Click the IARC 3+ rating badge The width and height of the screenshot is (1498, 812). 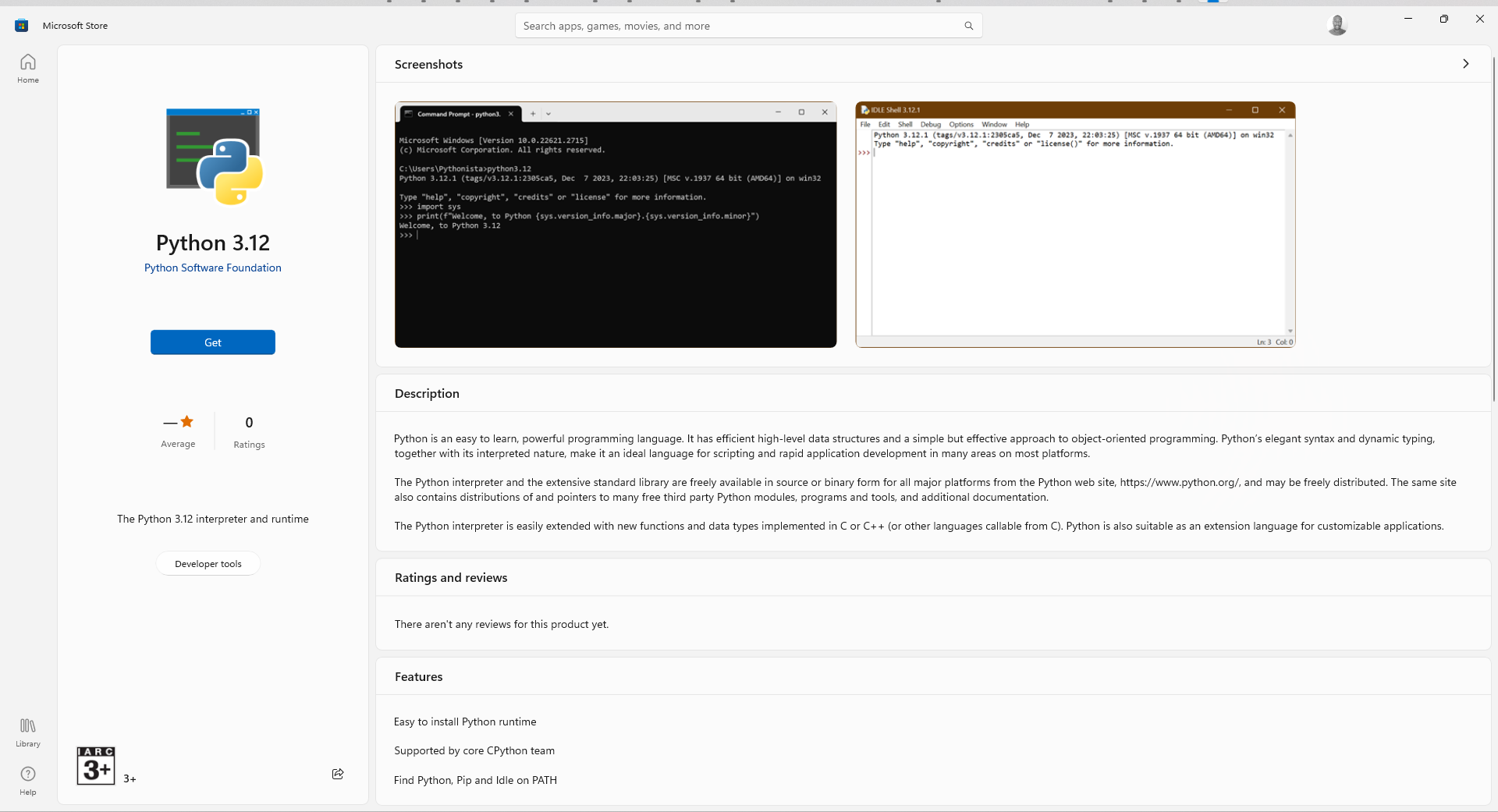coord(96,766)
